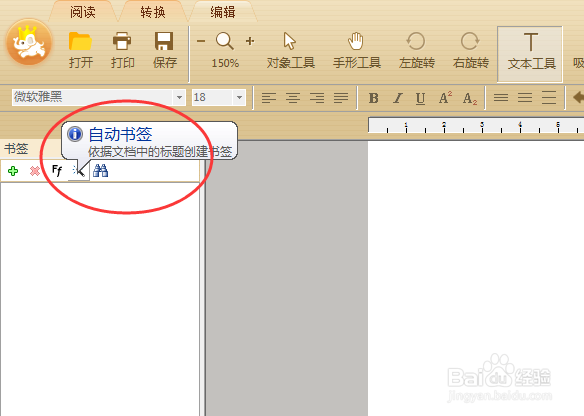Center align text
Screen dimensions: 584x416
(293, 98)
